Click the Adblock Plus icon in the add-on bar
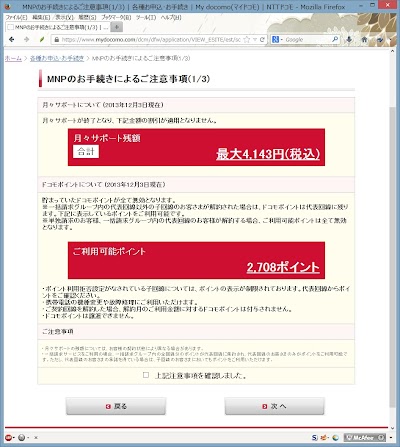400x447 pixels. [8, 437]
